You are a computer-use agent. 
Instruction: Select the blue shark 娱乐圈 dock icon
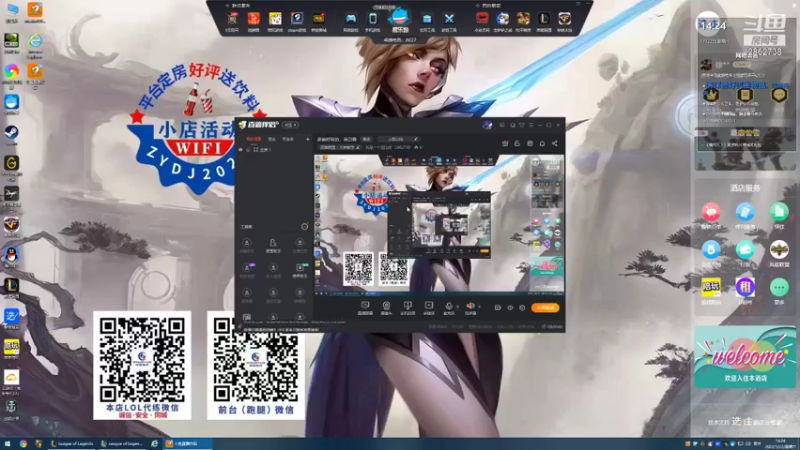(x=399, y=20)
